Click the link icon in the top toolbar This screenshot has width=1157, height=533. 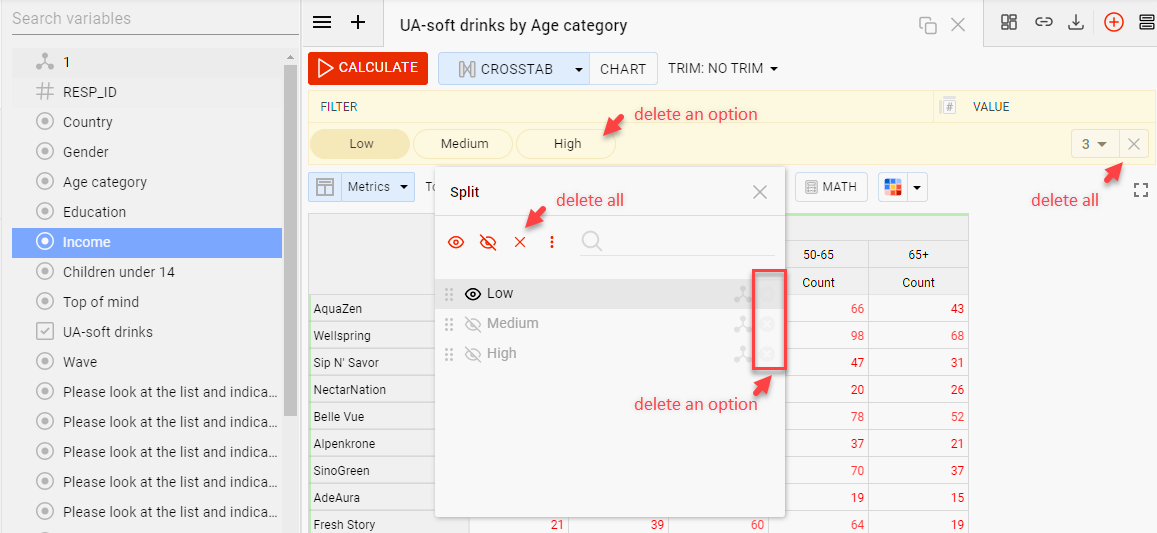point(1043,22)
